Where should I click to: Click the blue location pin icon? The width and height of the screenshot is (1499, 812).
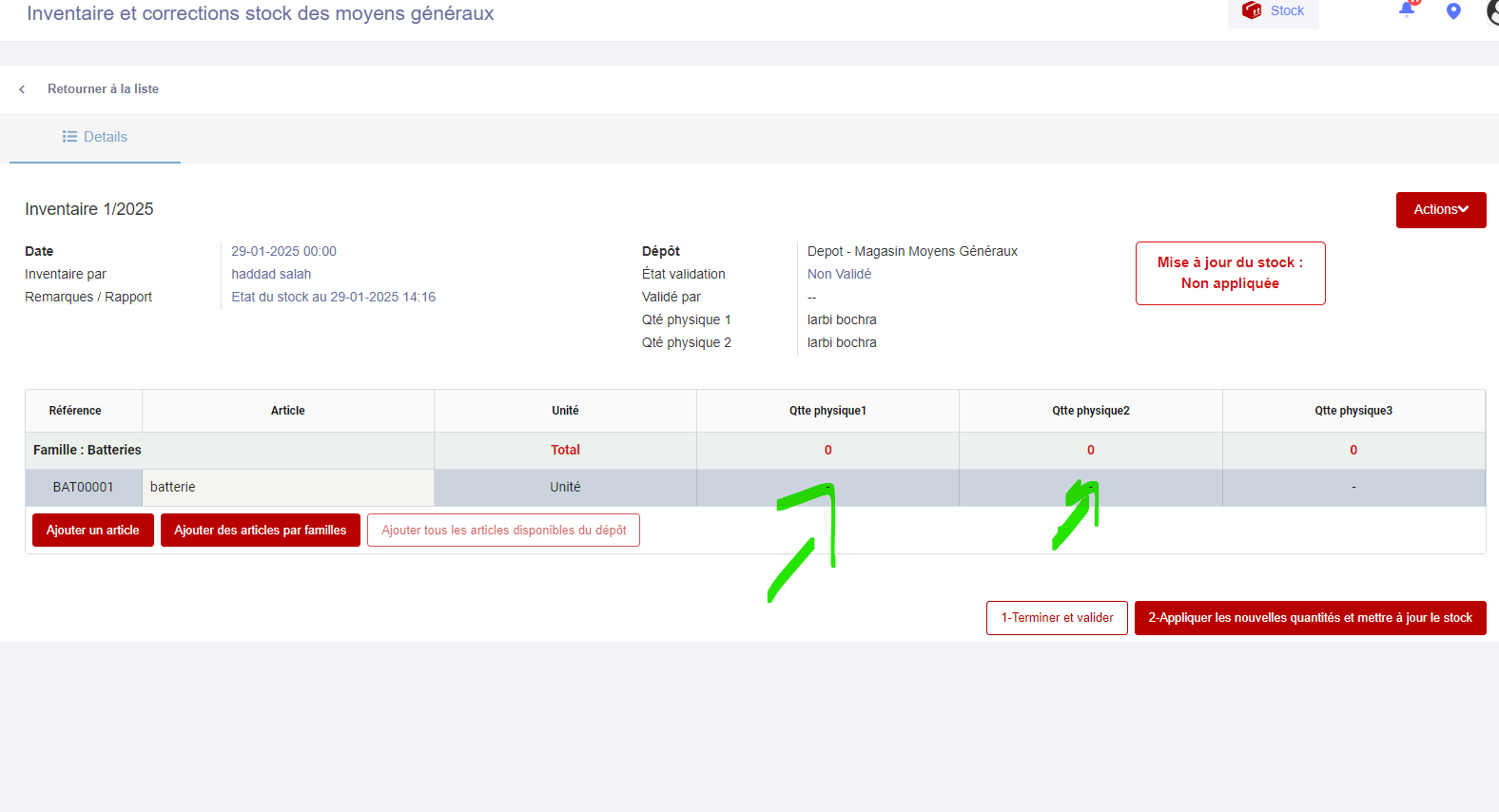coord(1452,11)
